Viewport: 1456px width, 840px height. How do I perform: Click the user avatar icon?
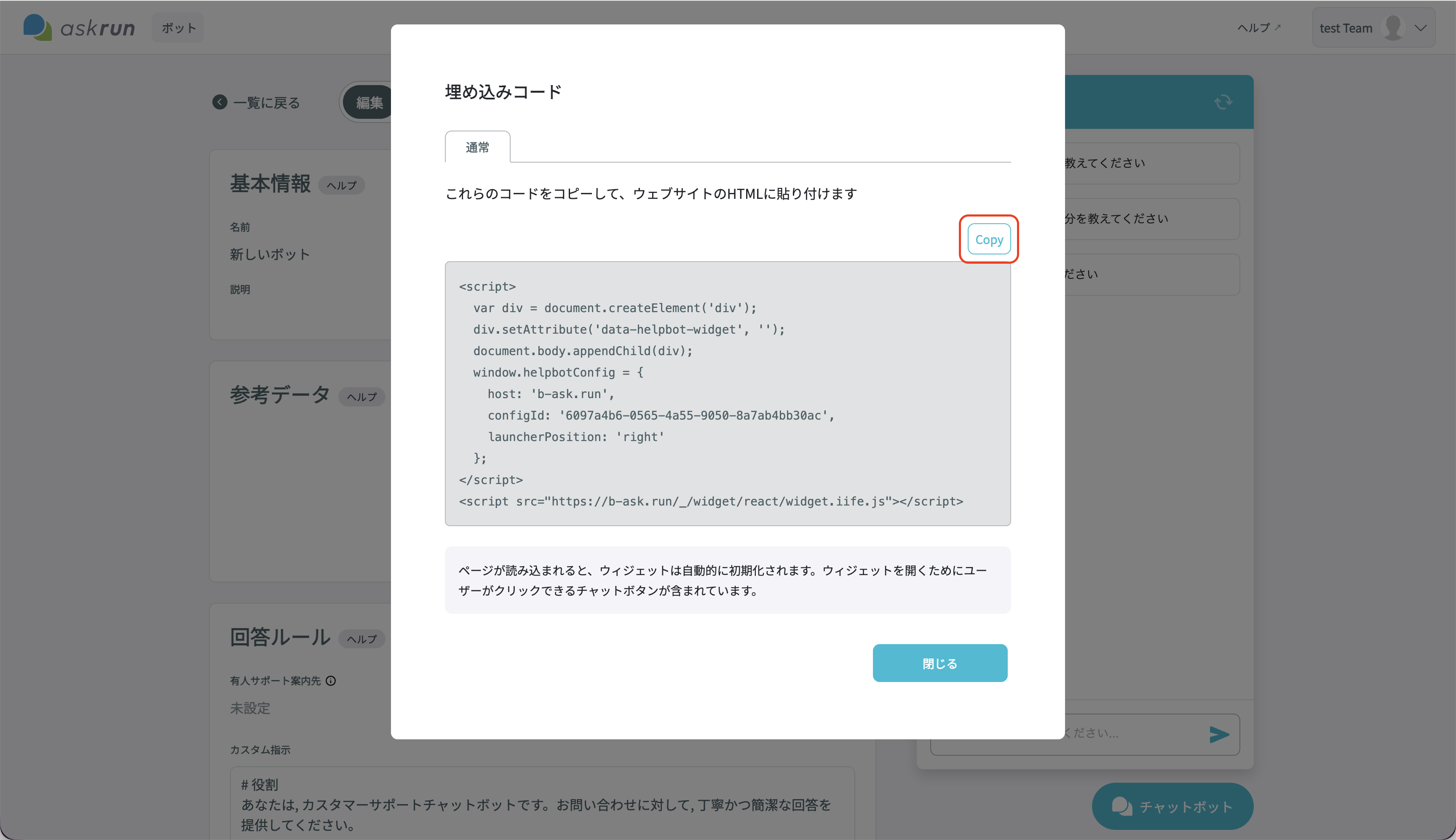(x=1393, y=28)
